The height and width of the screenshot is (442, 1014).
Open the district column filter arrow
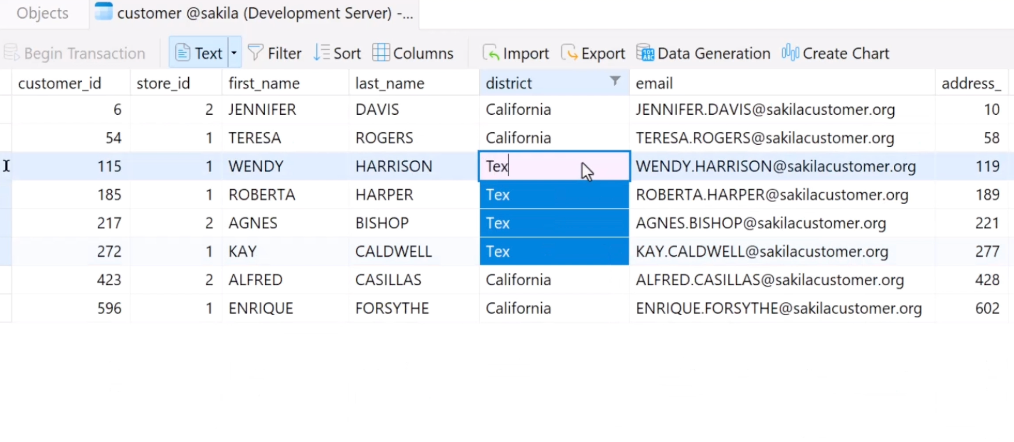[615, 82]
